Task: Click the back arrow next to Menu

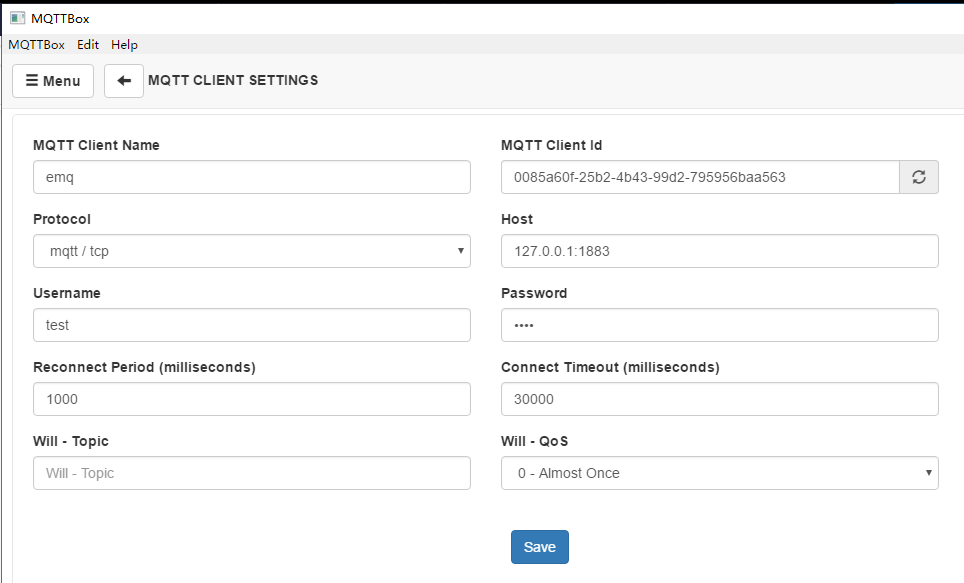Action: pos(123,80)
